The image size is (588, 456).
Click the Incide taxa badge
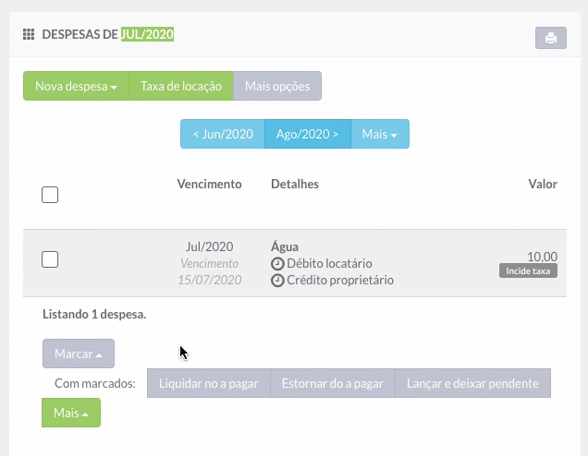pyautogui.click(x=528, y=271)
